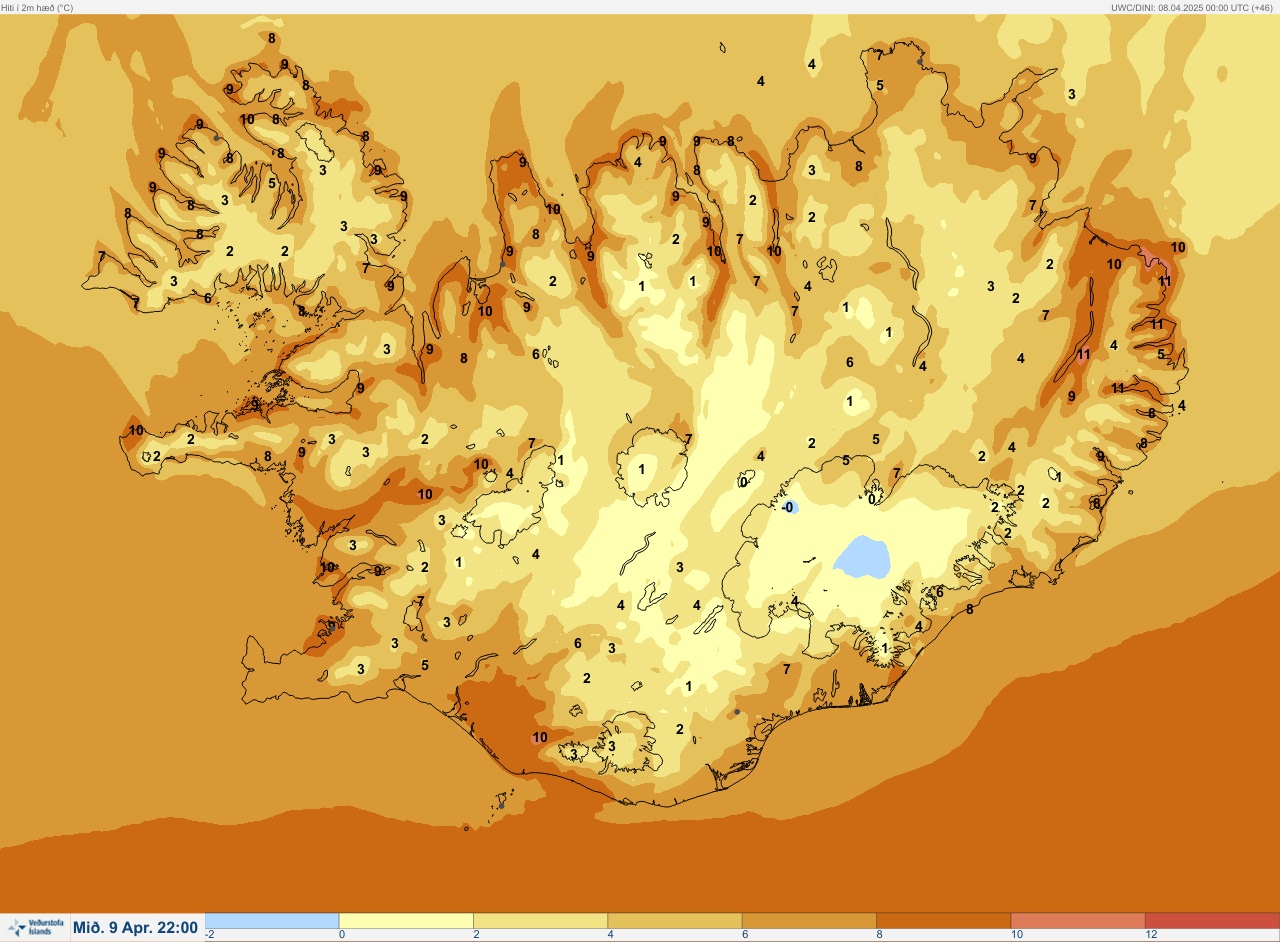Select the 2 to 4 legend color swatch
Image resolution: width=1280 pixels, height=942 pixels.
(x=540, y=921)
